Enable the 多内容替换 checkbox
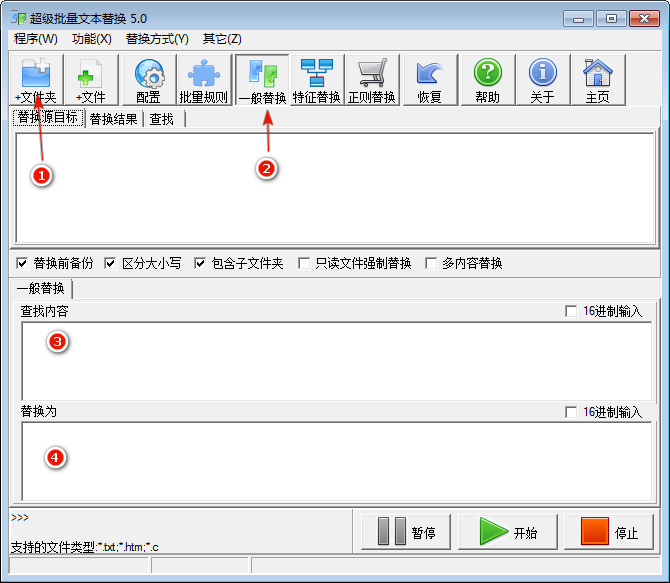 pyautogui.click(x=432, y=264)
